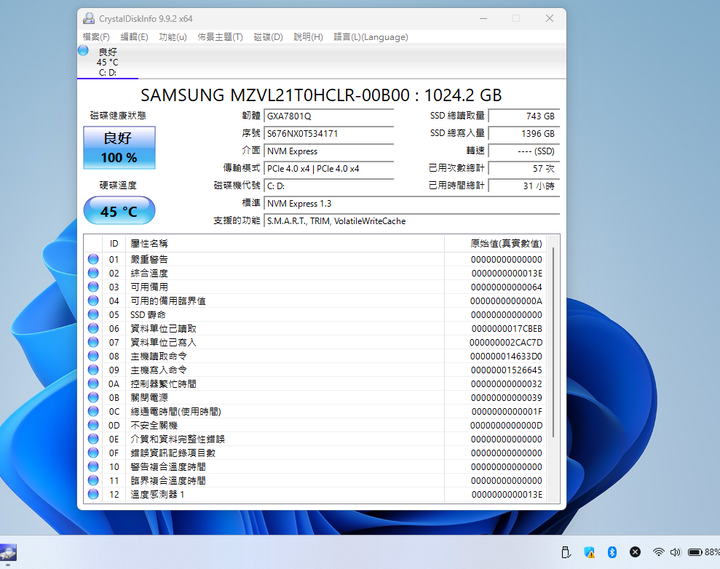This screenshot has width=720, height=569.
Task: Open Windows Security tray icon
Action: click(x=589, y=552)
